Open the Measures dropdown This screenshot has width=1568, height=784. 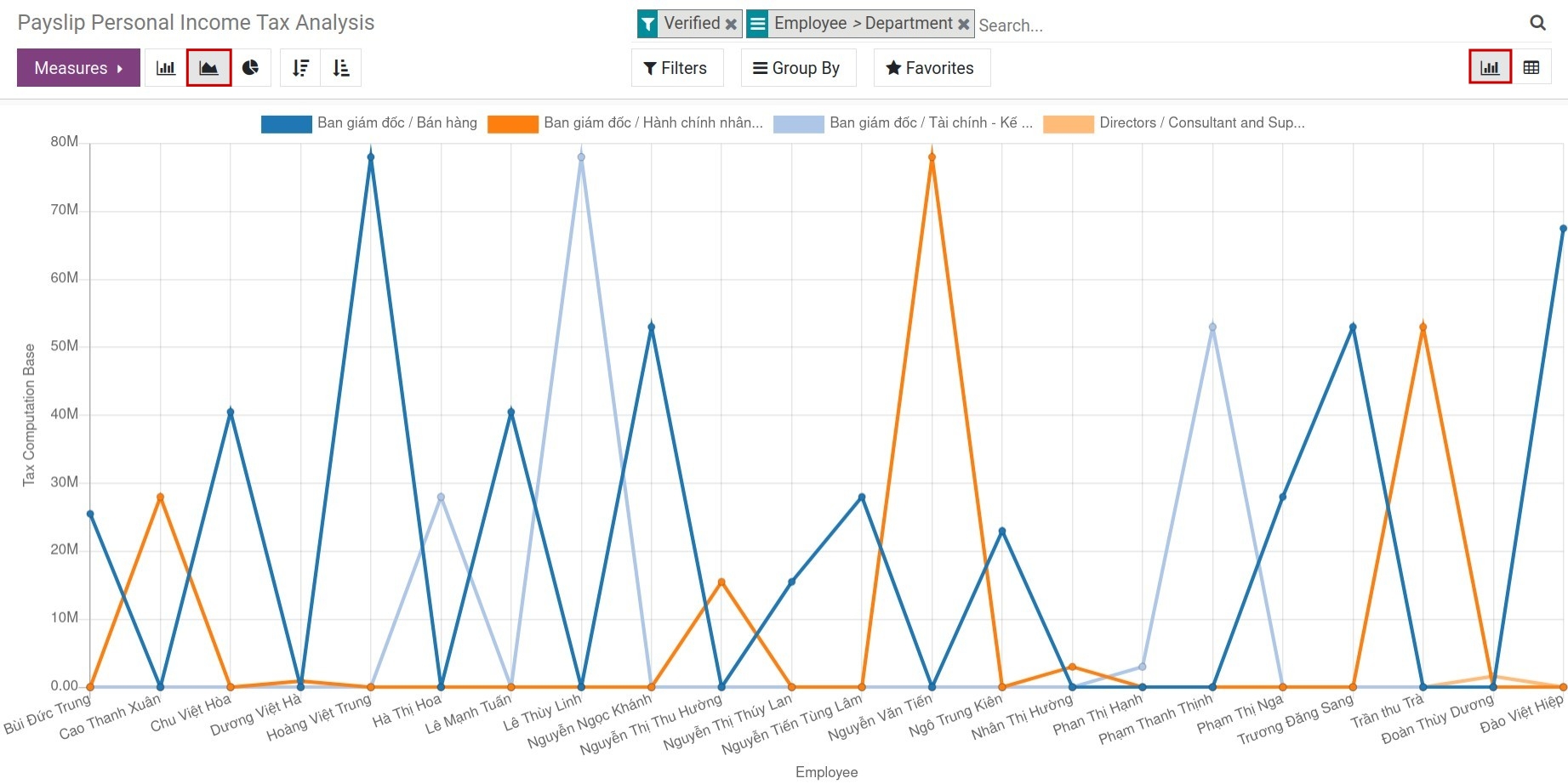click(78, 67)
